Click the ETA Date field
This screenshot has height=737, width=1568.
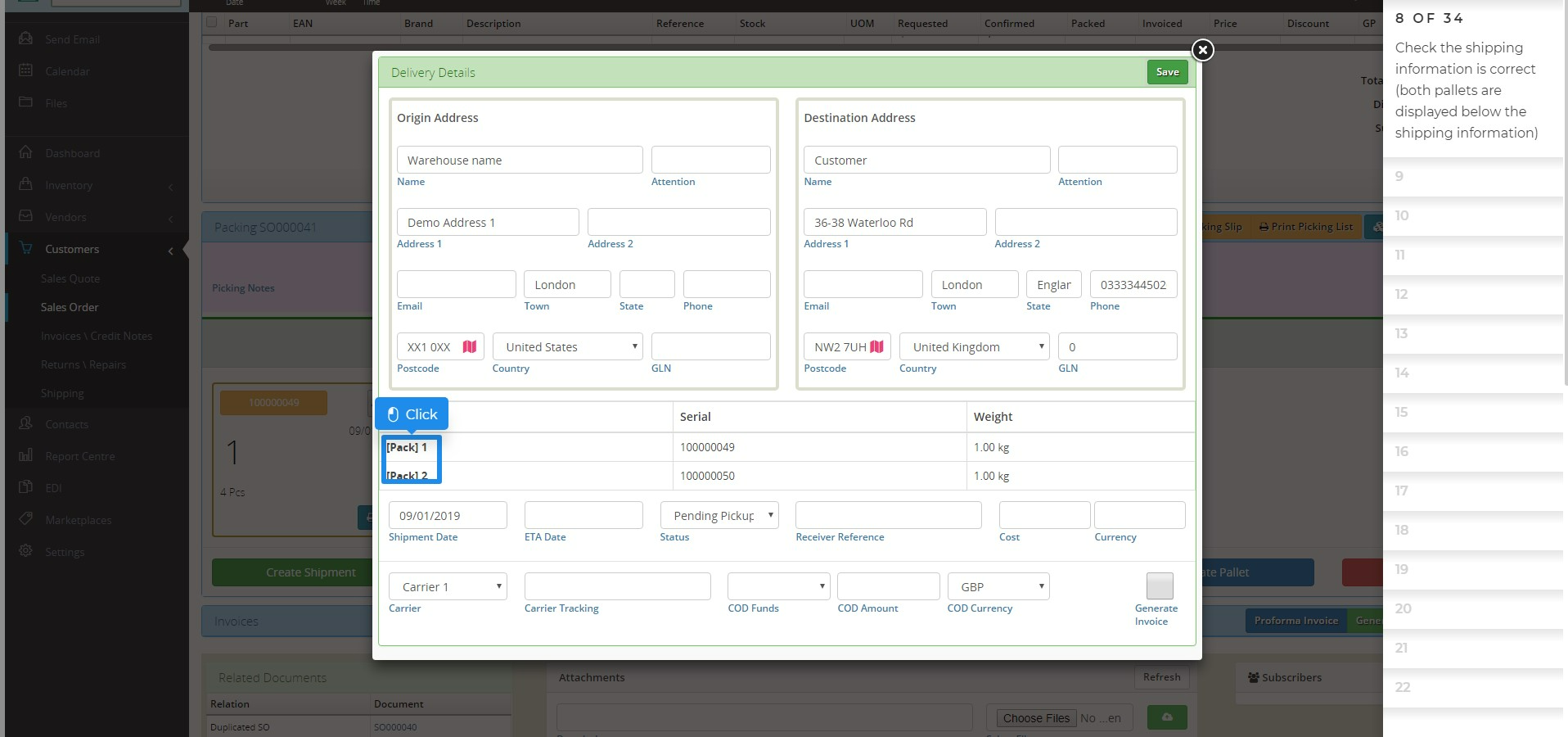583,515
